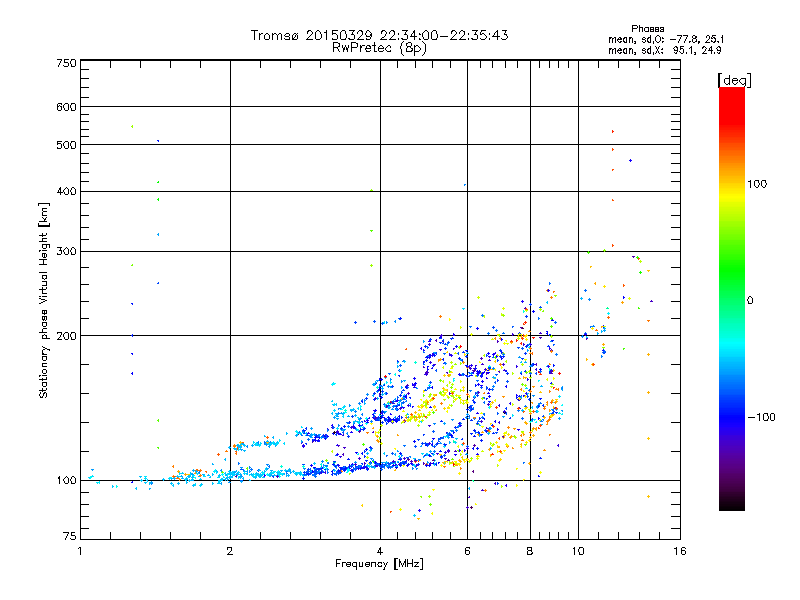800x600 pixels.
Task: Click the y-axis label '200'
Action: (66, 336)
